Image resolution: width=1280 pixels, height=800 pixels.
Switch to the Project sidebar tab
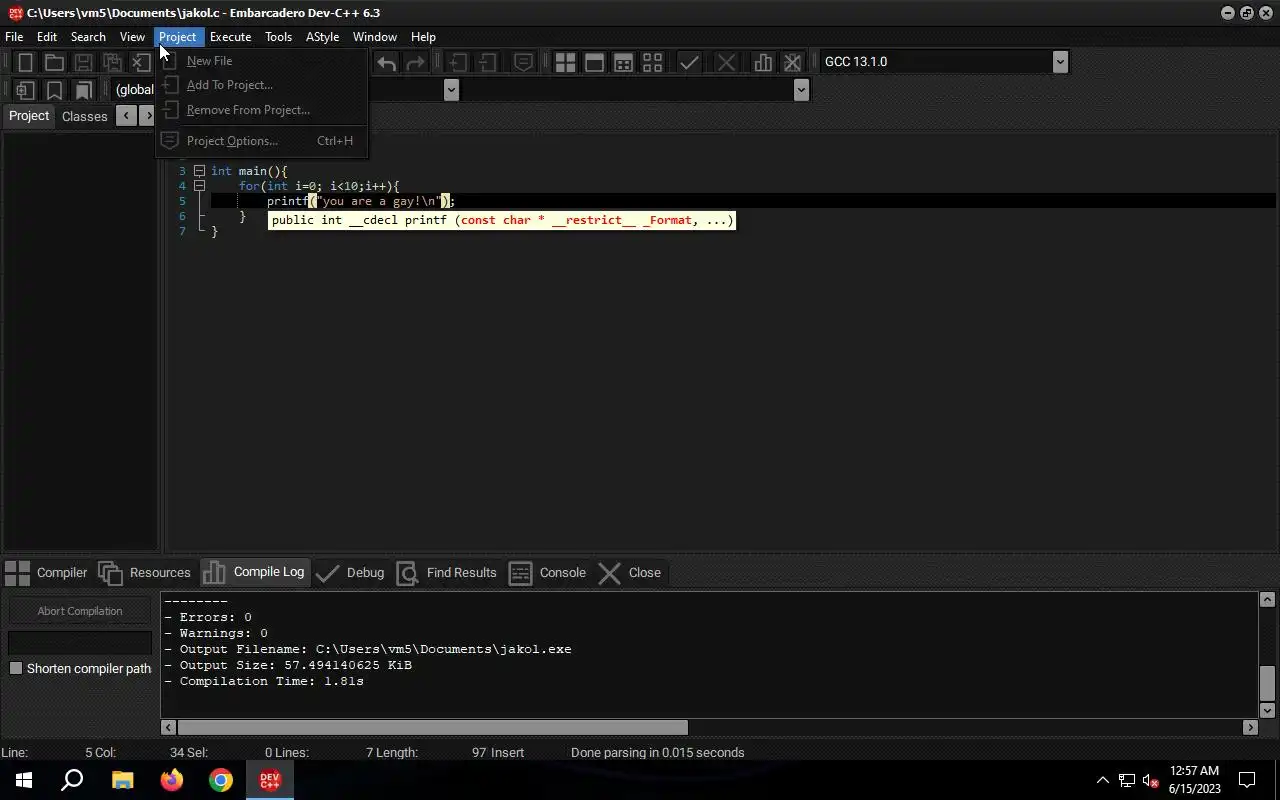(29, 116)
